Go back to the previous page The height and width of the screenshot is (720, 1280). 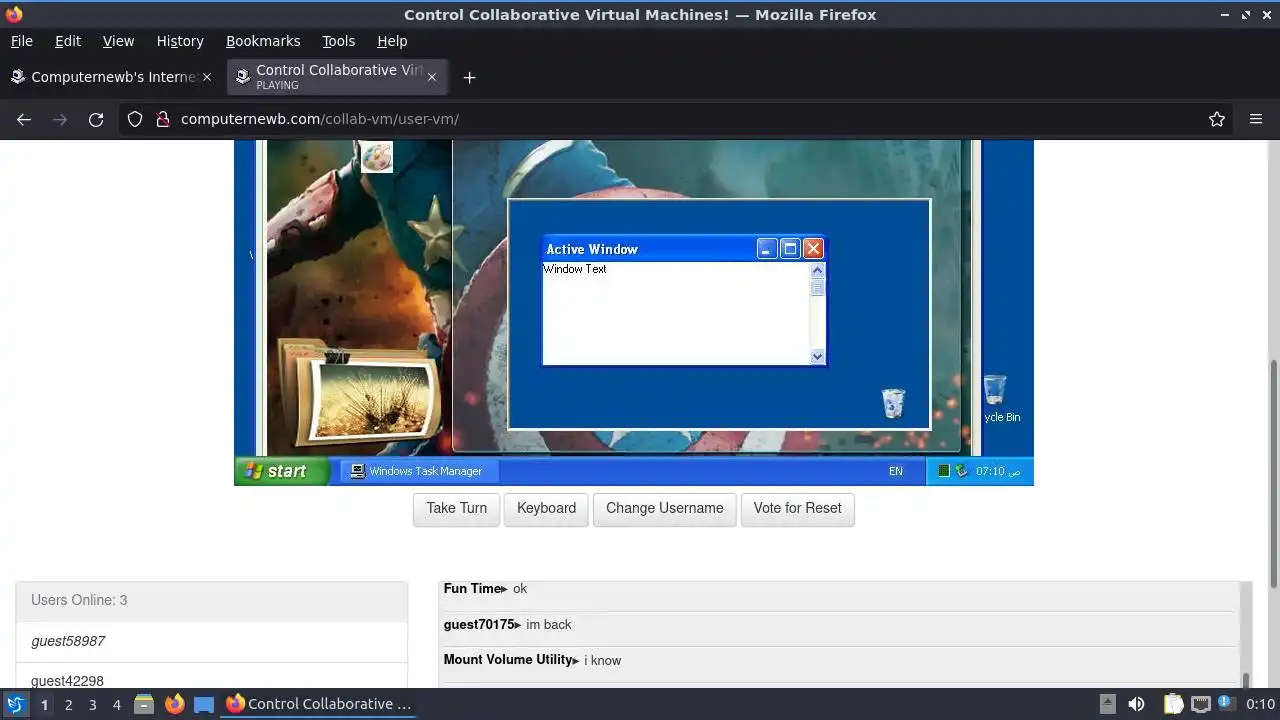pos(24,119)
